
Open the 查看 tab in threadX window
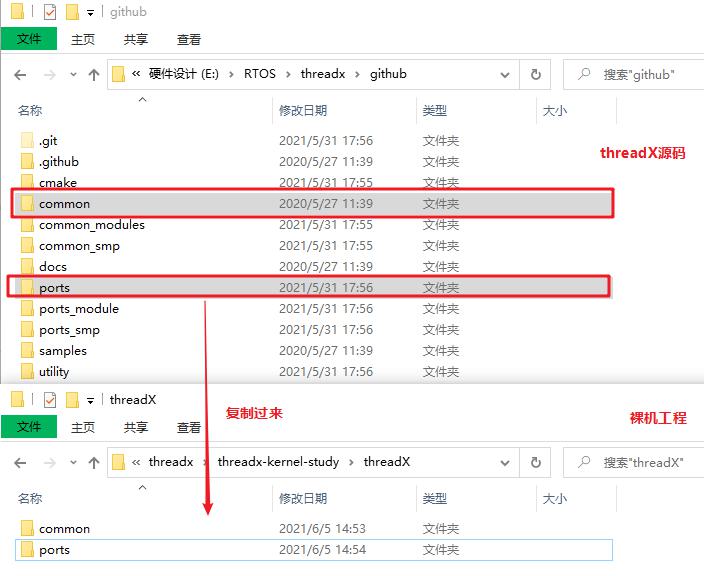189,427
